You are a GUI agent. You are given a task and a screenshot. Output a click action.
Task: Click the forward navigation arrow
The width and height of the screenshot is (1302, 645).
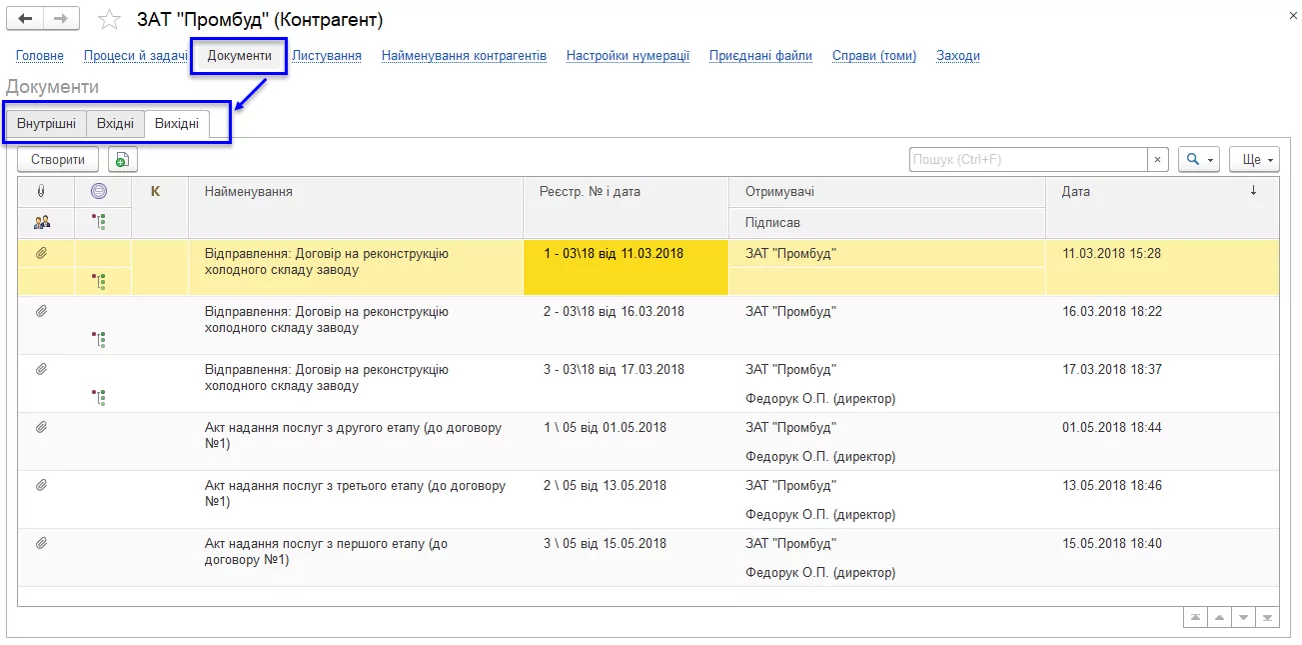tap(61, 19)
